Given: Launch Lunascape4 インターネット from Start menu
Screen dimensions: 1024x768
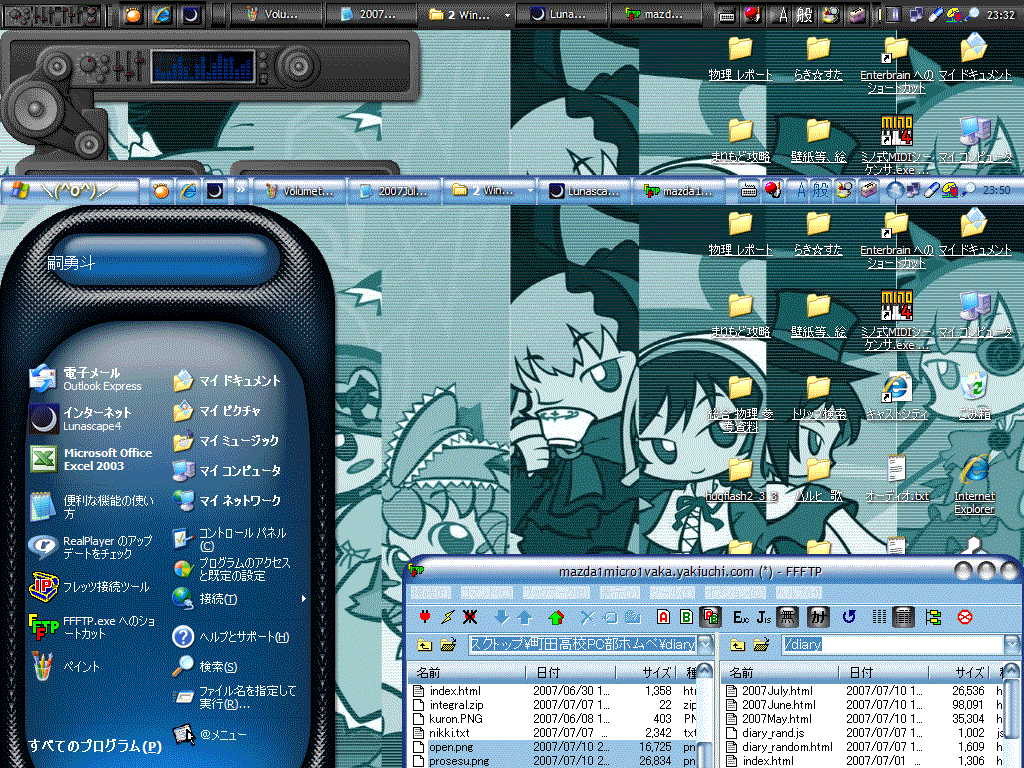Looking at the screenshot, I should point(82,419).
